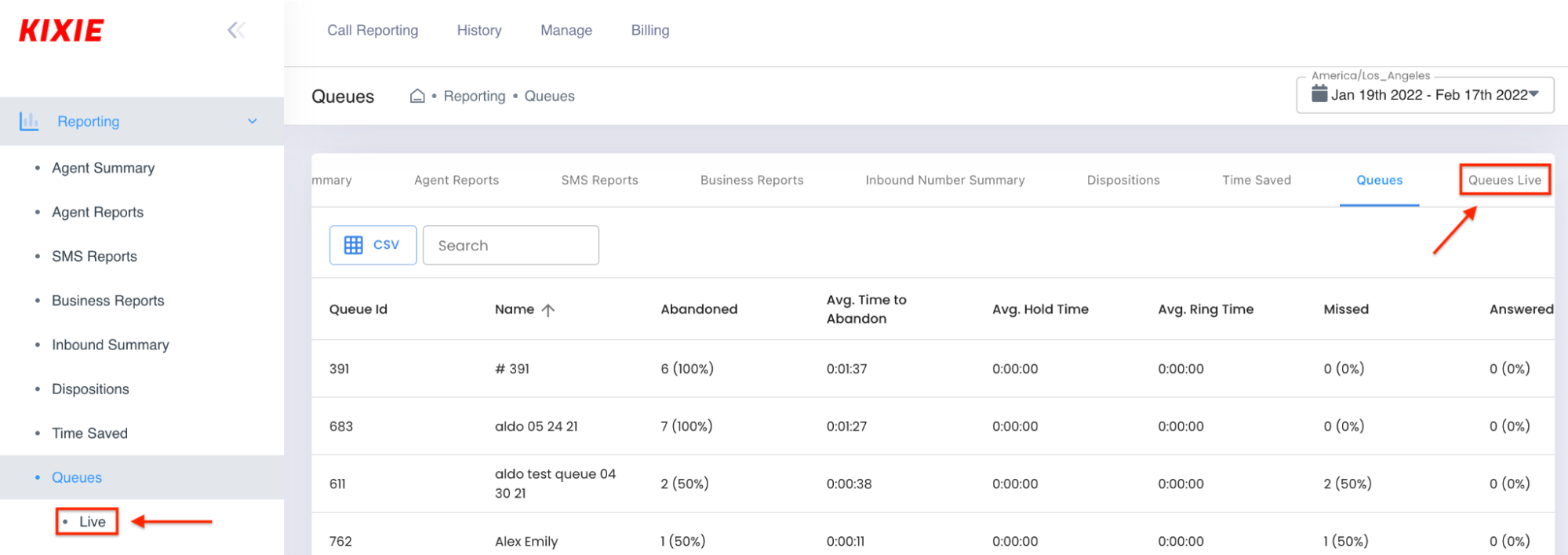
Task: Export the table with CSV button
Action: pos(373,245)
